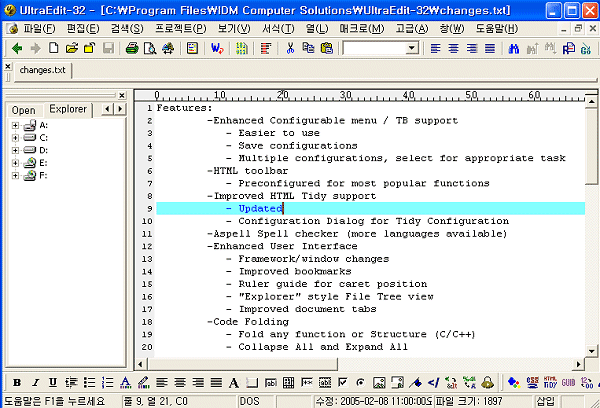Click the DOS indicator in the status bar
Screen dimensions: 600x408
(249, 401)
